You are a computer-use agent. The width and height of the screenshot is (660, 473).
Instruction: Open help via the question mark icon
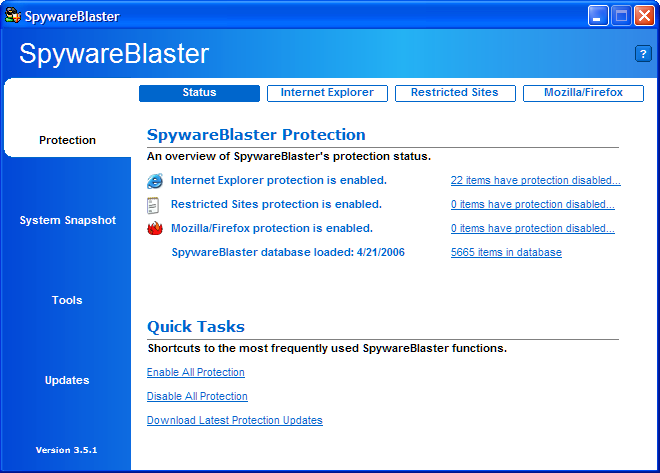(x=643, y=54)
